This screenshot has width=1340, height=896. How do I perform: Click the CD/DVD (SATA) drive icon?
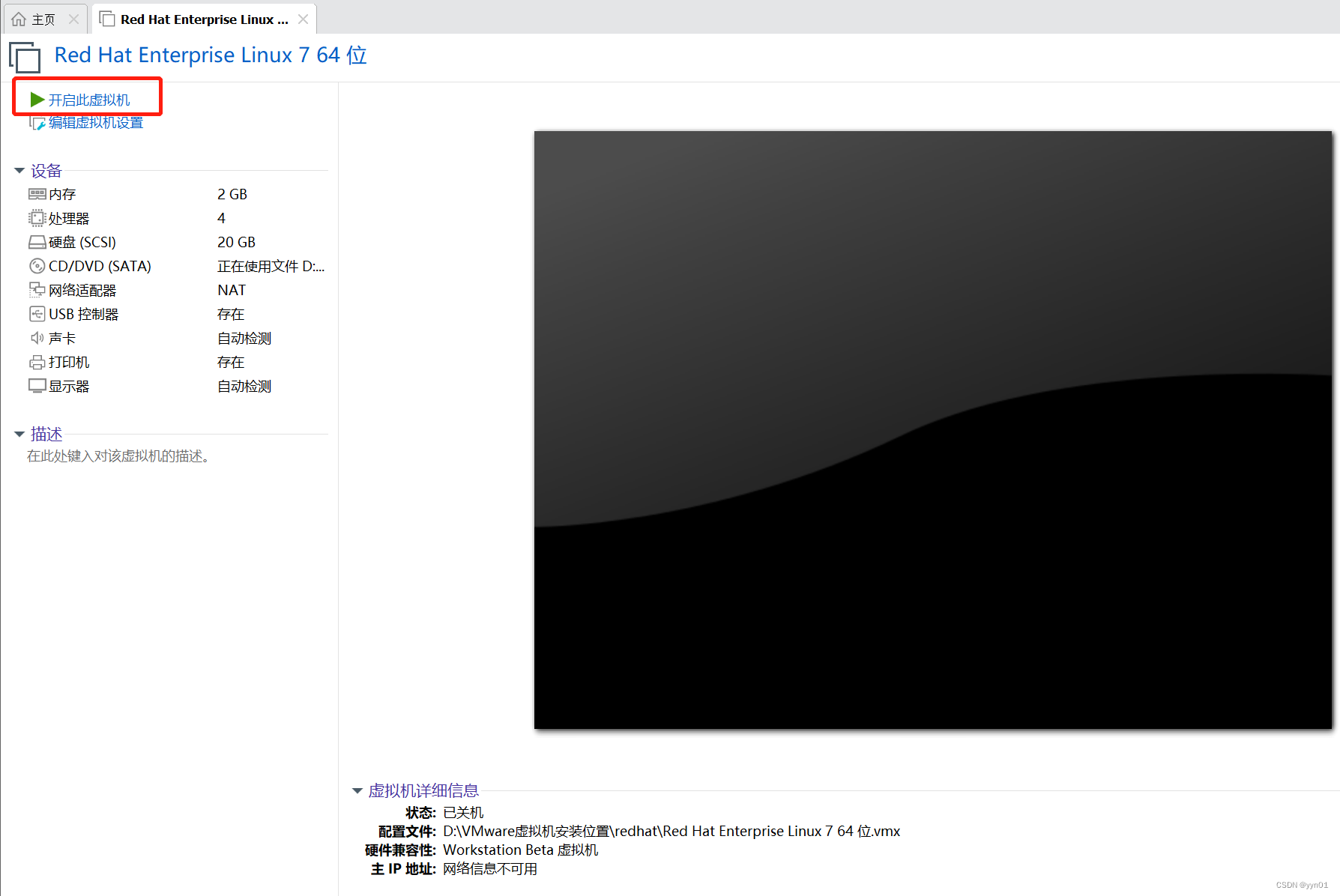pos(37,265)
